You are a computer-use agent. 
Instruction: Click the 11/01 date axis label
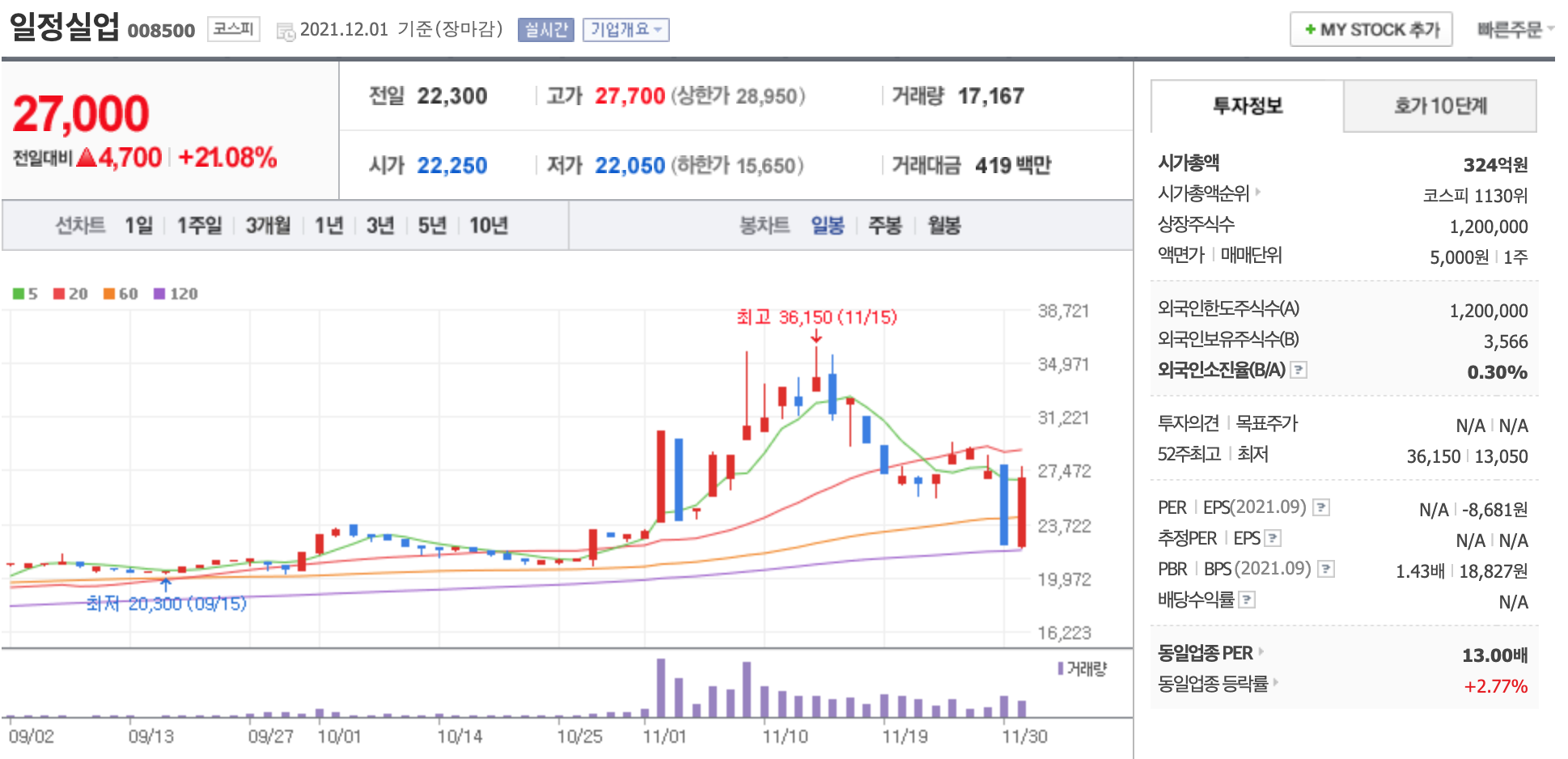coord(664,736)
